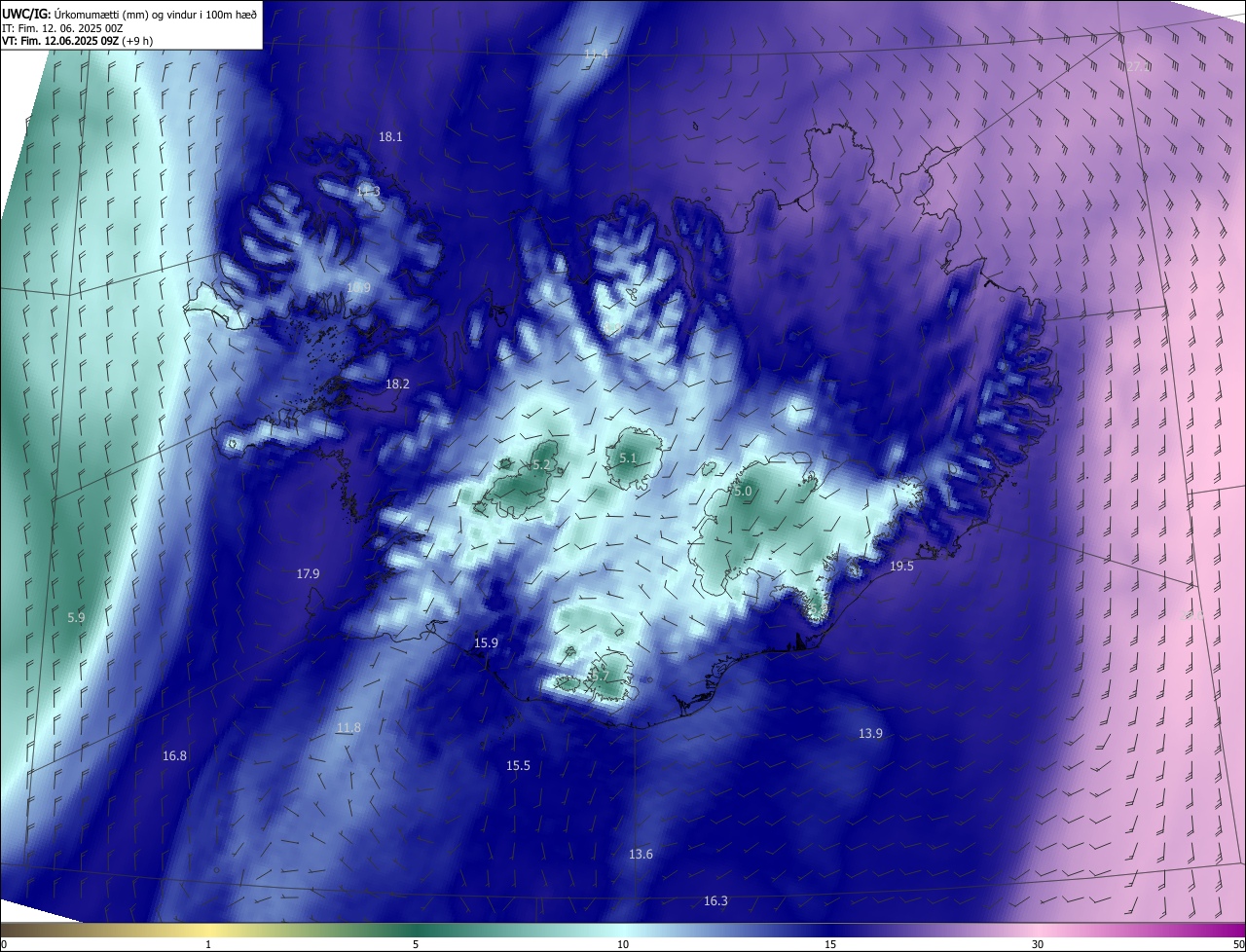The height and width of the screenshot is (952, 1246).
Task: Click the 5.1 value on the glacier
Action: (x=628, y=458)
